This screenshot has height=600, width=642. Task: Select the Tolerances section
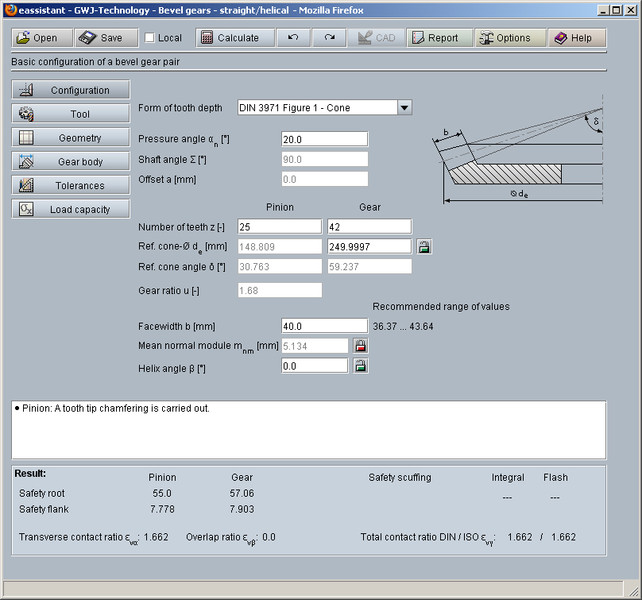(70, 186)
